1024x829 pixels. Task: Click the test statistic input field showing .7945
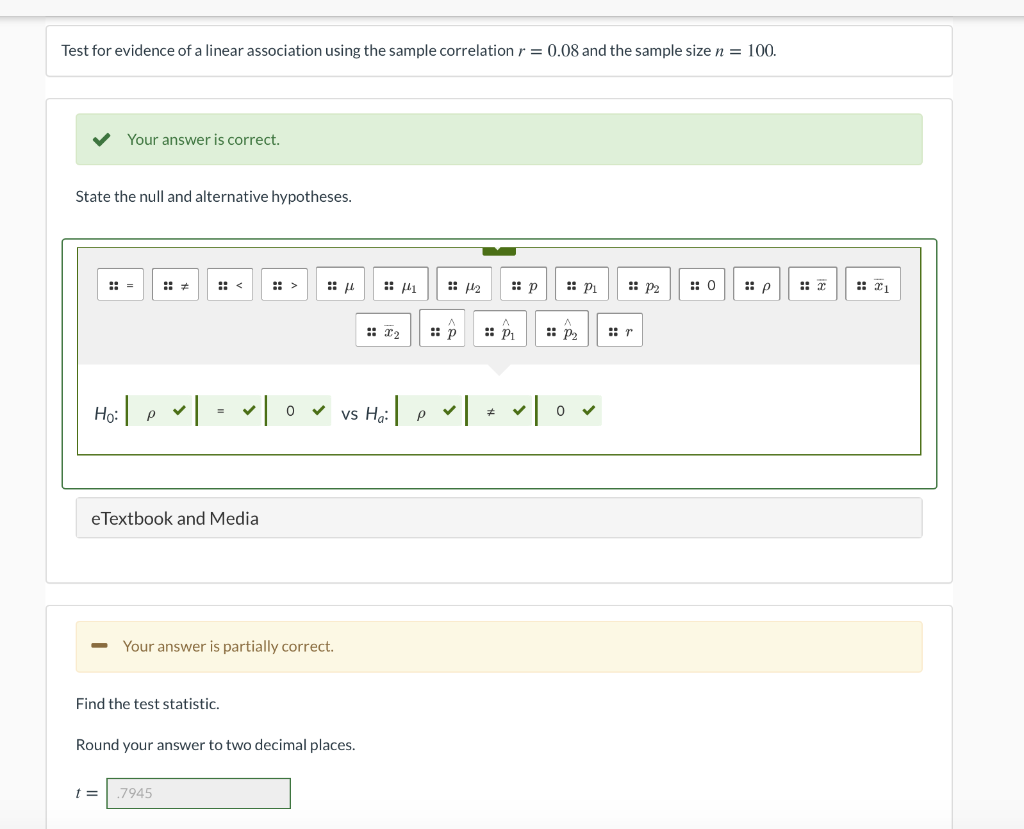tap(197, 792)
